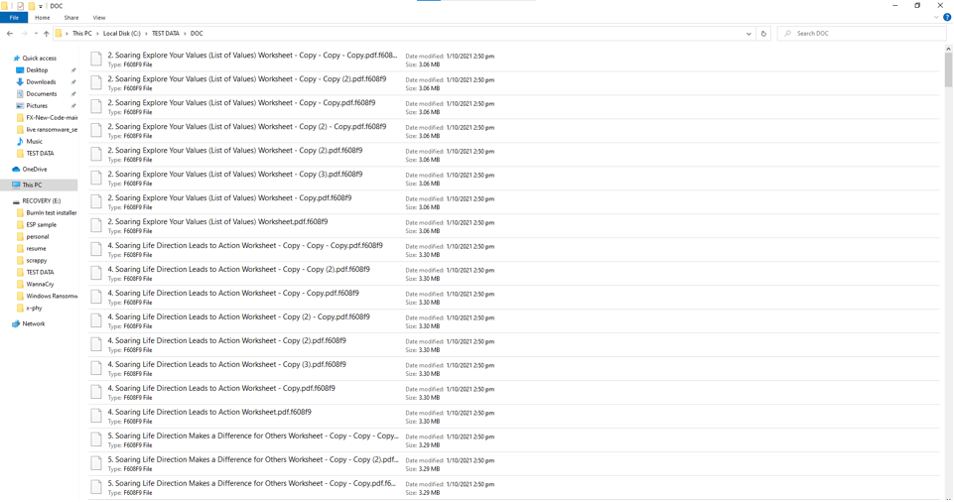The width and height of the screenshot is (954, 502).
Task: Open the recent locations dropdown arrow
Action: click(x=35, y=33)
